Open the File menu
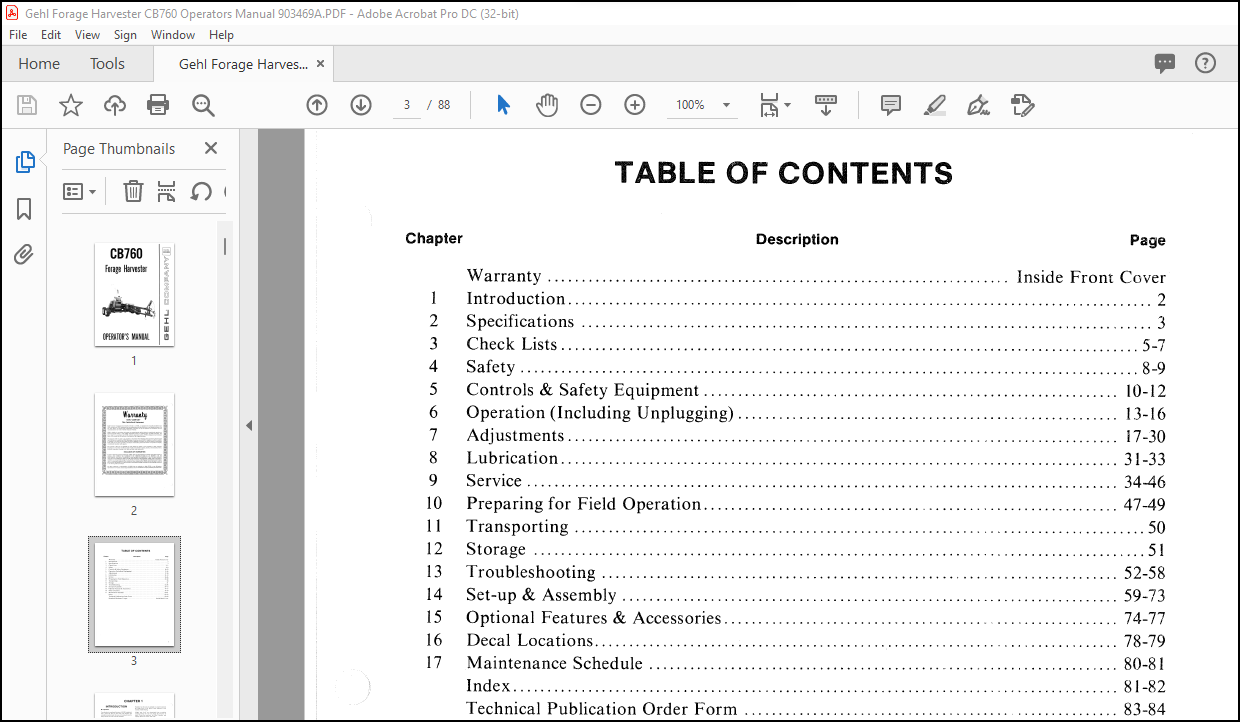1240x722 pixels. [x=18, y=34]
